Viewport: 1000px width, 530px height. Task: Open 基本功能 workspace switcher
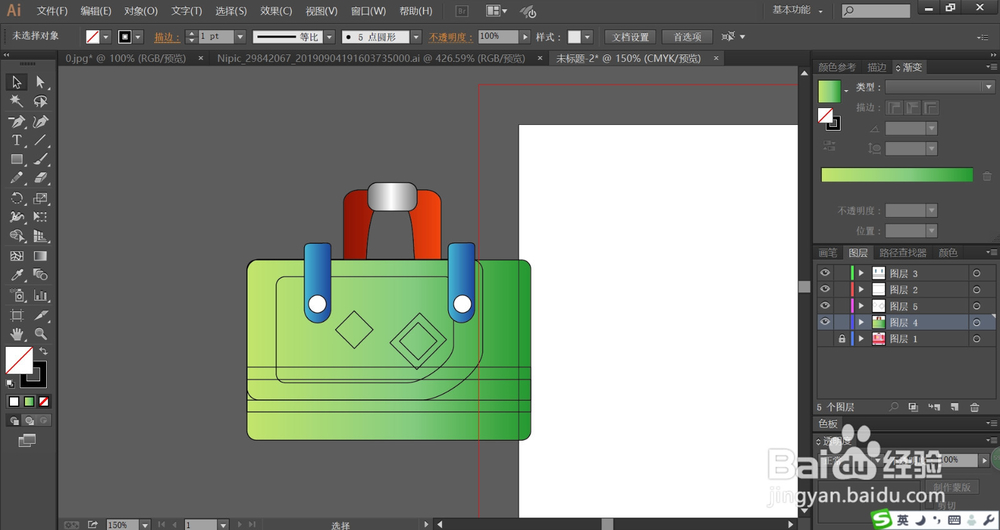797,11
